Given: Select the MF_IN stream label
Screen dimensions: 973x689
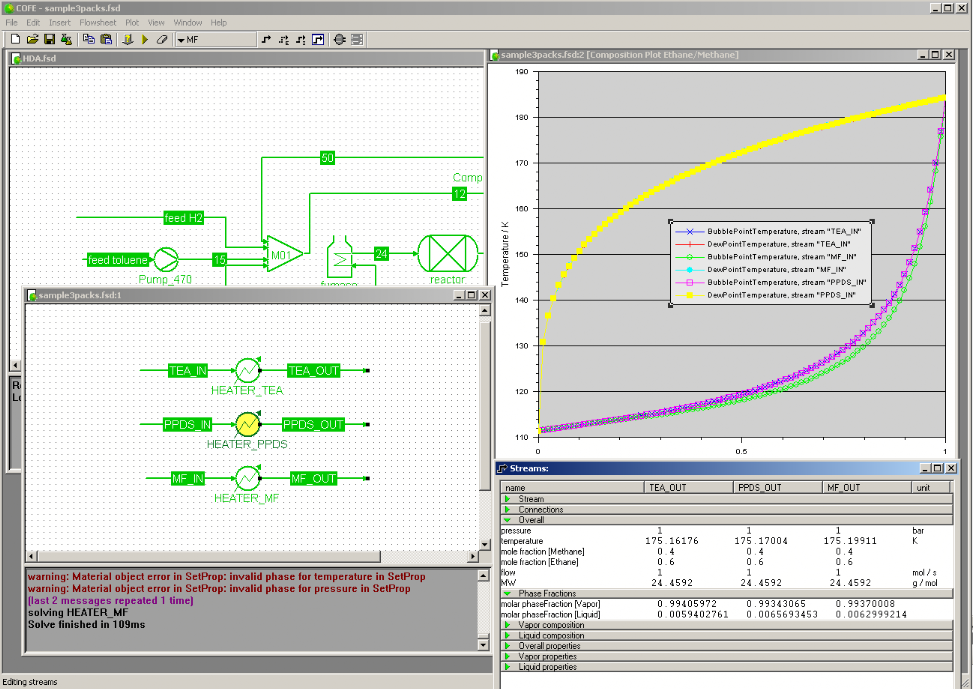Looking at the screenshot, I should pos(188,479).
